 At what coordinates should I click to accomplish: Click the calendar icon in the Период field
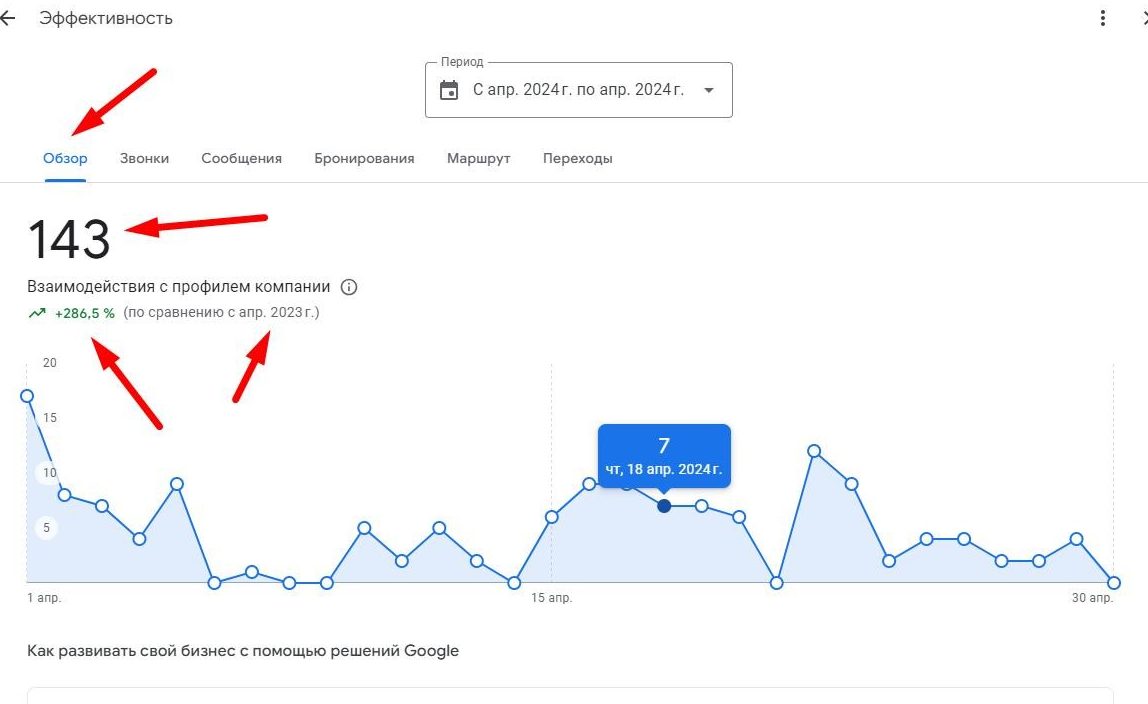tap(449, 90)
